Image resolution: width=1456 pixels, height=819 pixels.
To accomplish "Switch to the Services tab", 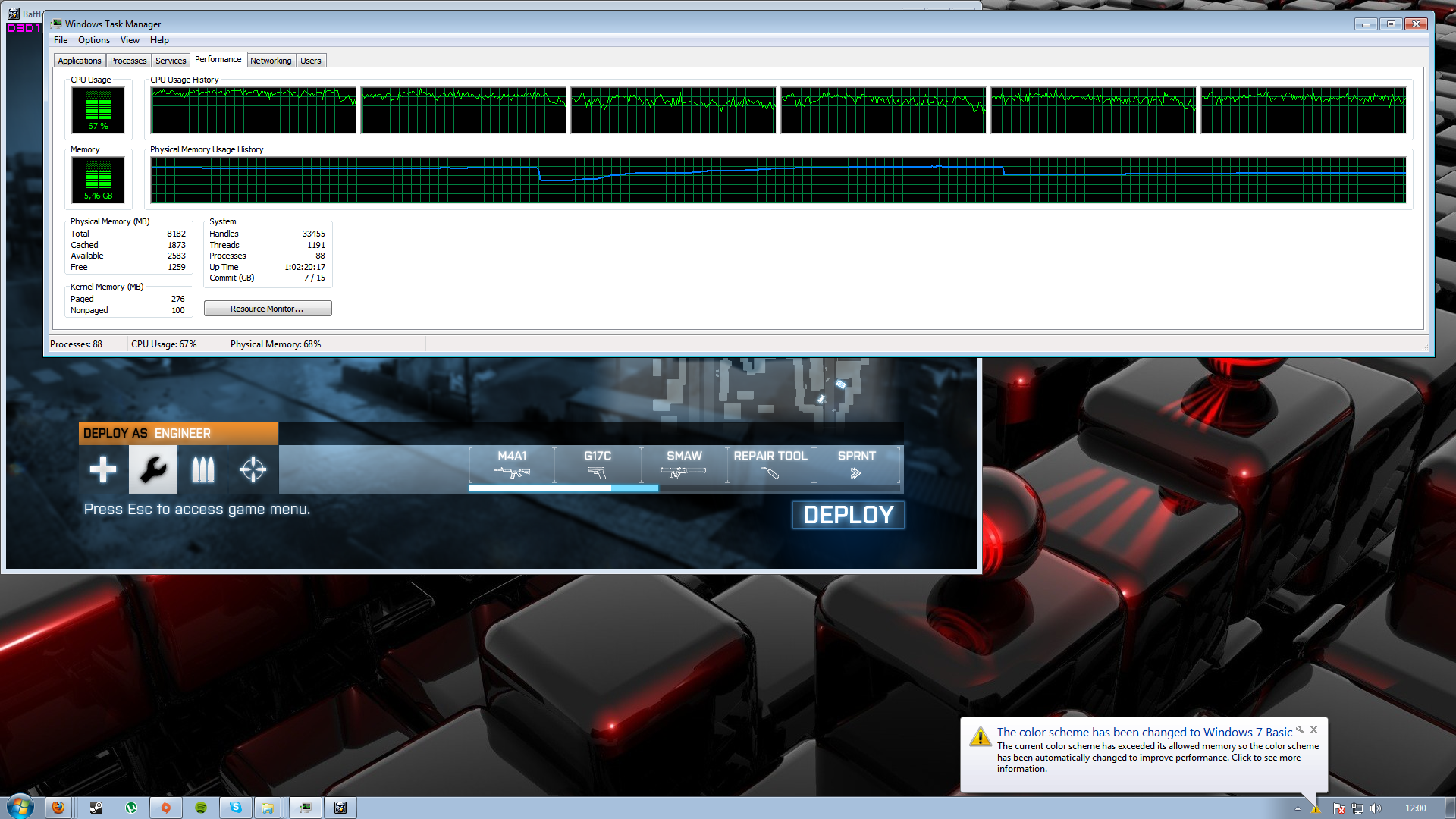I will click(x=171, y=61).
